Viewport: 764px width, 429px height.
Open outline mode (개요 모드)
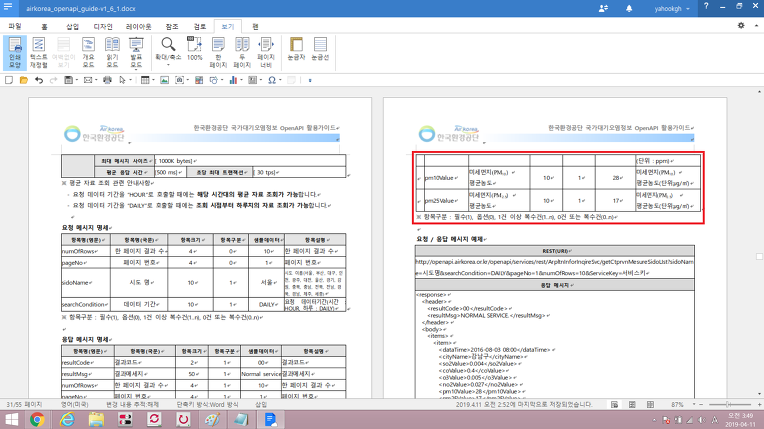(x=88, y=52)
